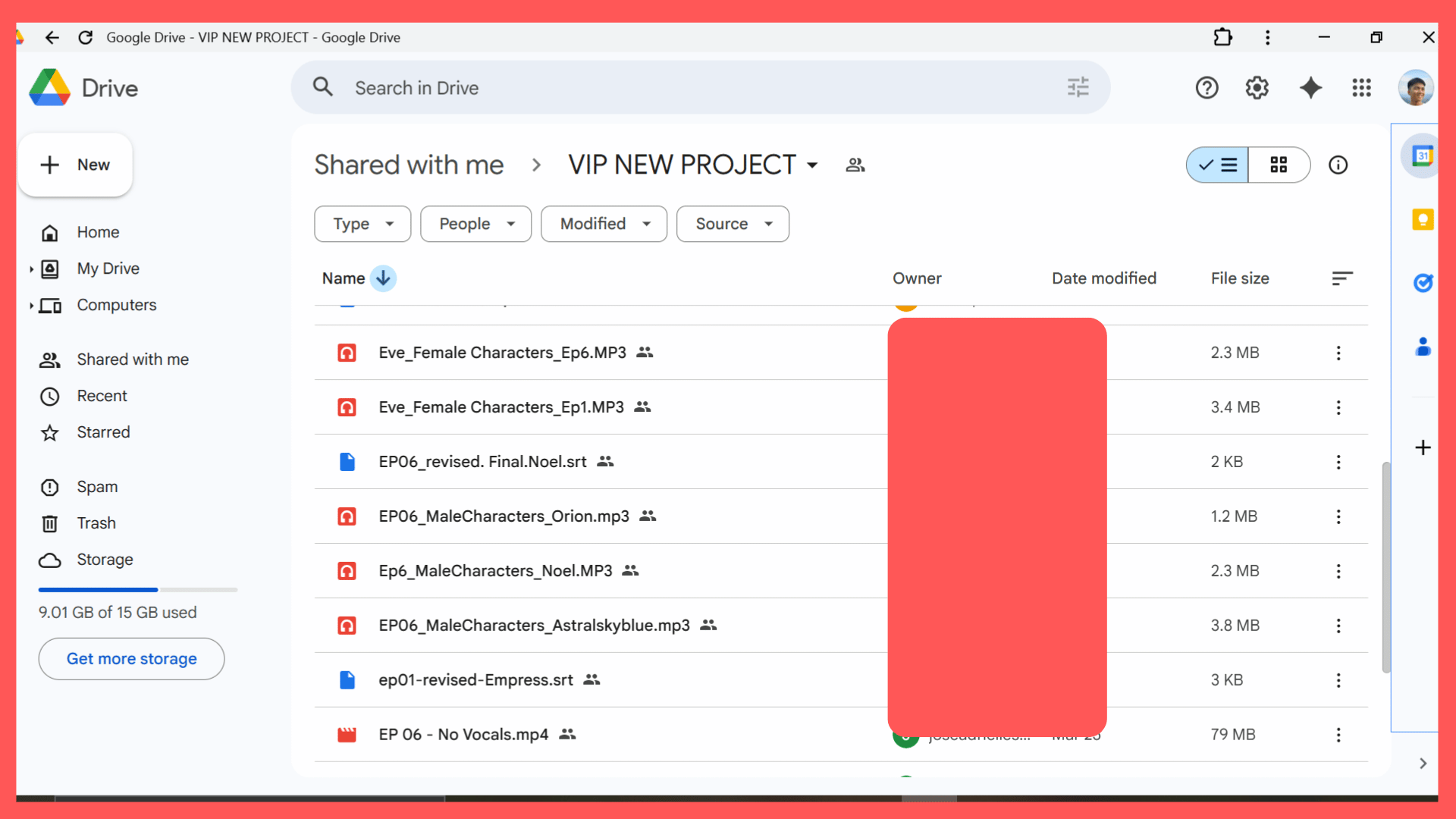
Task: Open Drive settings gear
Action: pyautogui.click(x=1257, y=88)
